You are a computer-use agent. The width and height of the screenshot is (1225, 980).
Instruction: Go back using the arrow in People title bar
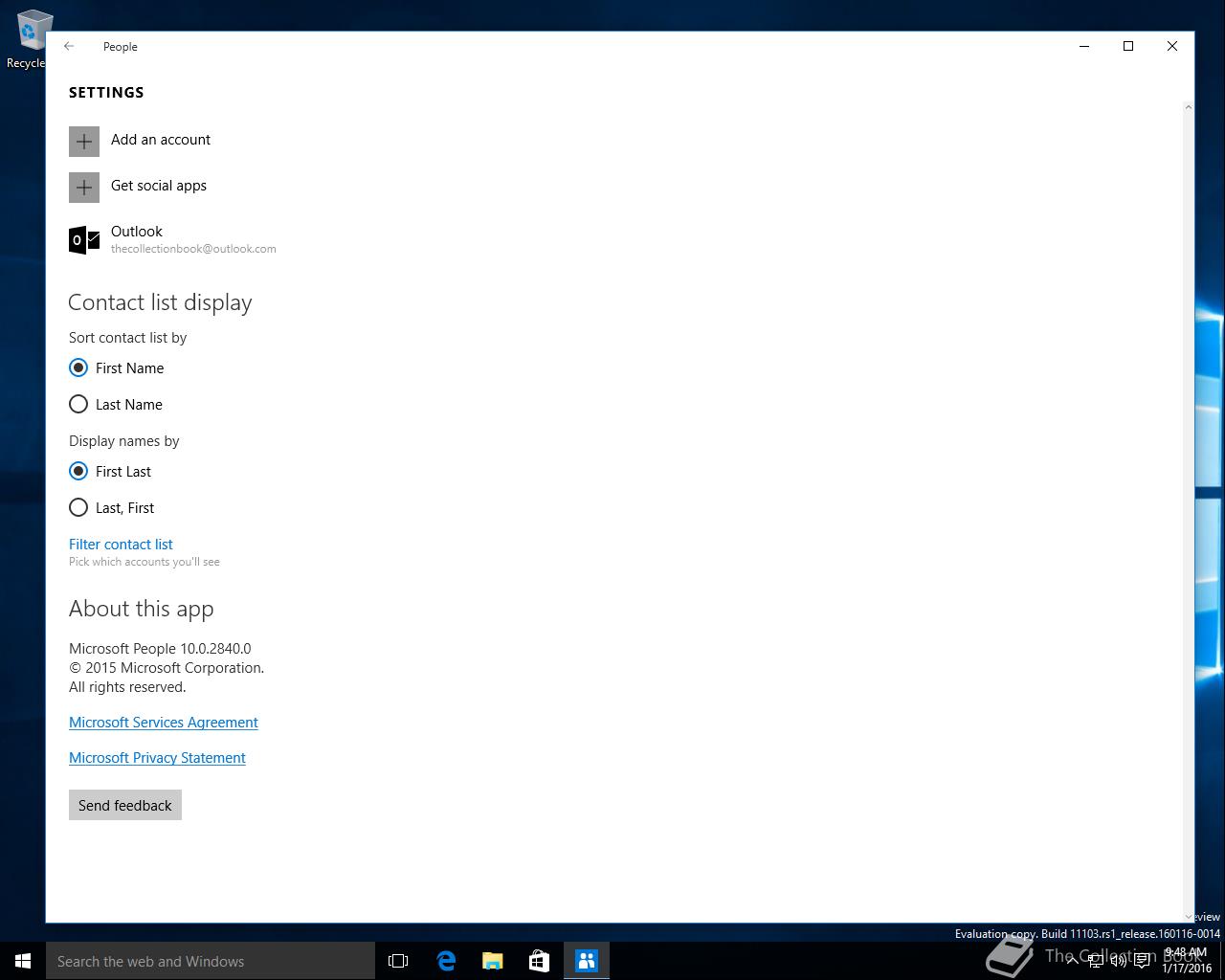click(69, 46)
